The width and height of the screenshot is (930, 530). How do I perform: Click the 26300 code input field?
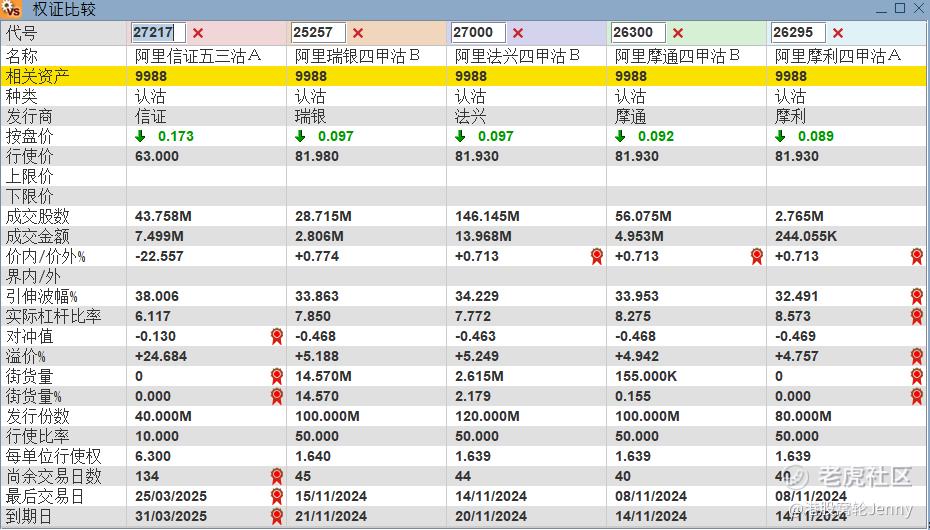639,33
